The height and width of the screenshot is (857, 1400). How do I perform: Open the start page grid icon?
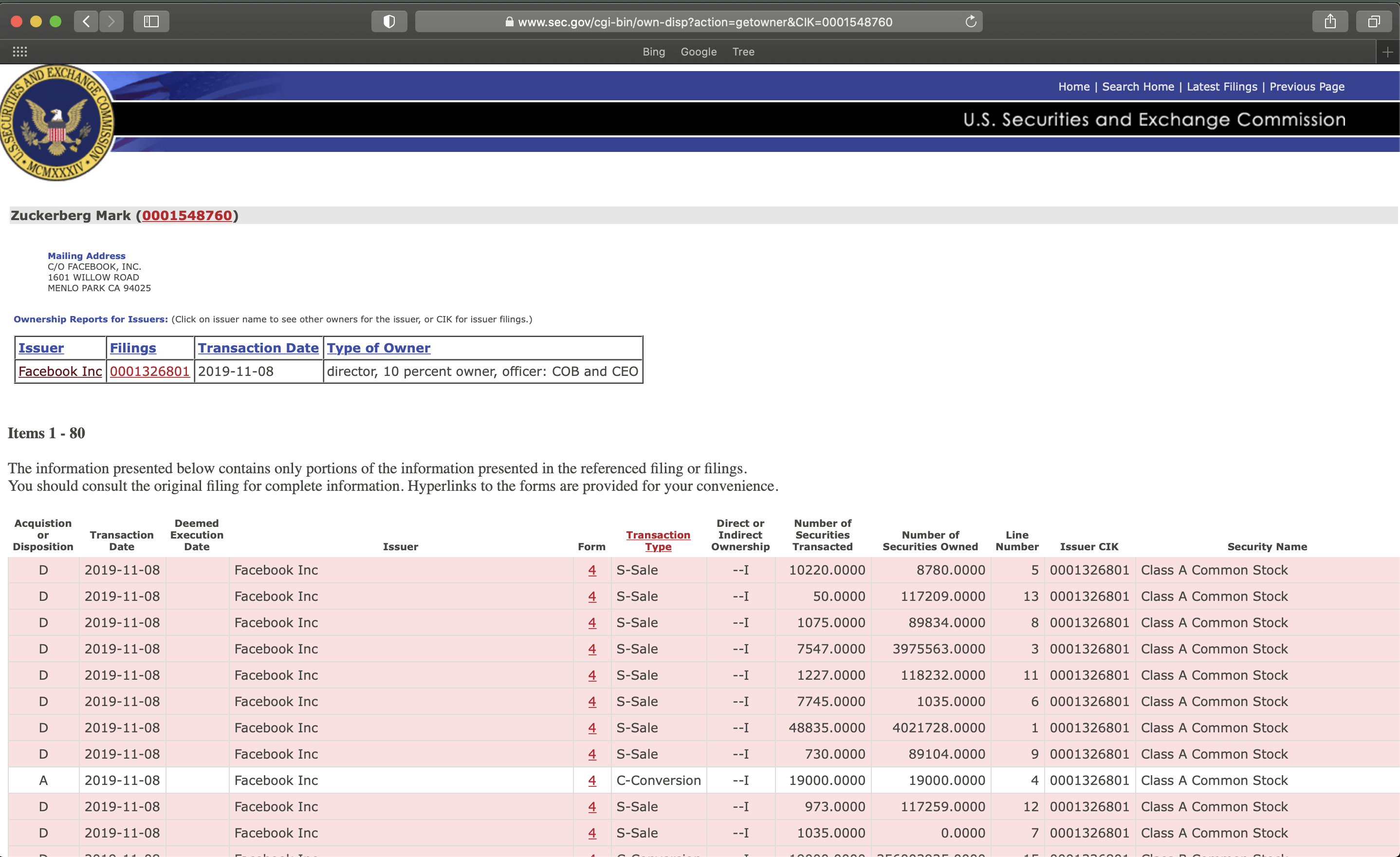(19, 52)
